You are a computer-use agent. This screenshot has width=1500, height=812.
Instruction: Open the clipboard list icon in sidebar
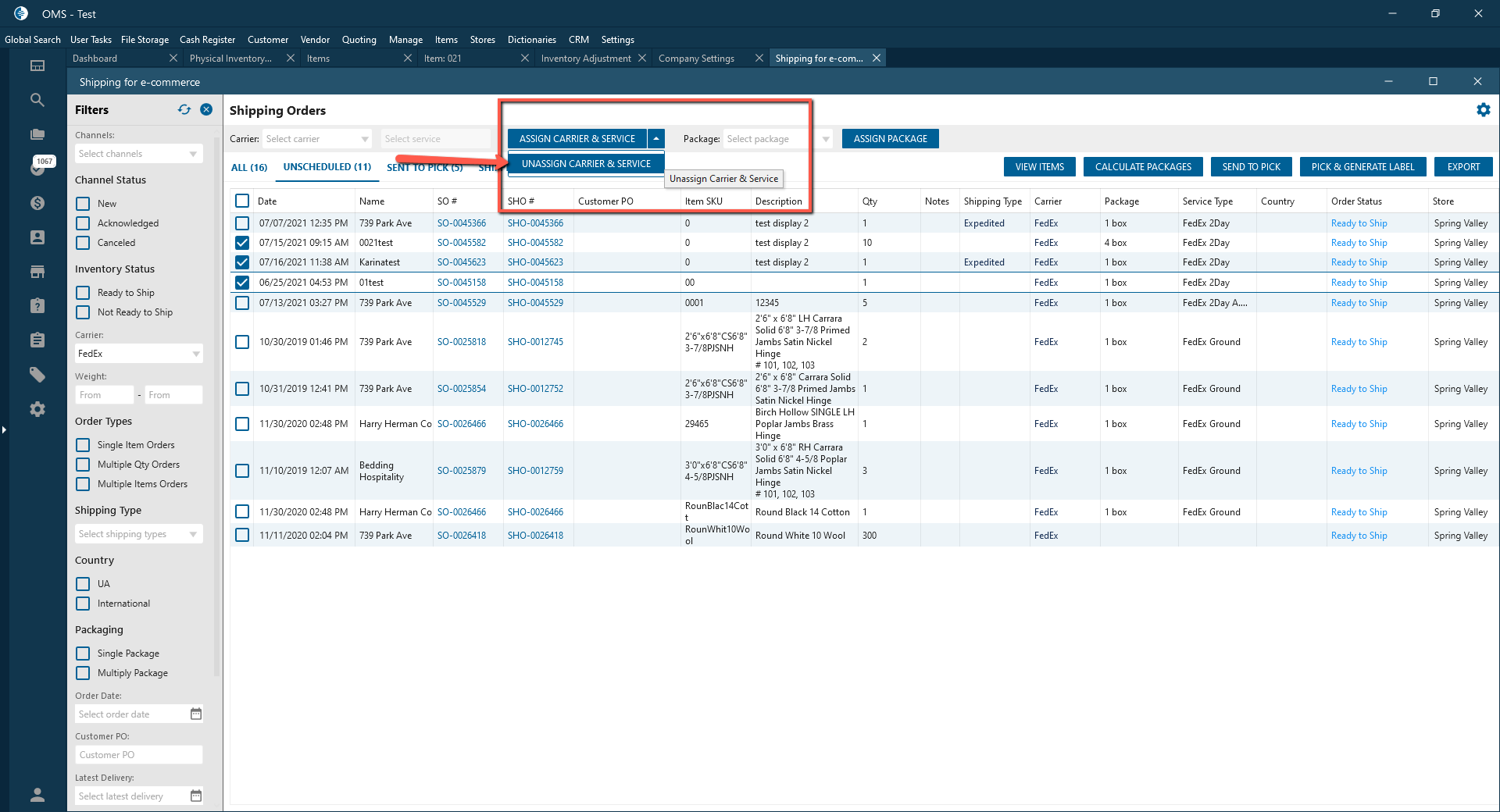(37, 340)
